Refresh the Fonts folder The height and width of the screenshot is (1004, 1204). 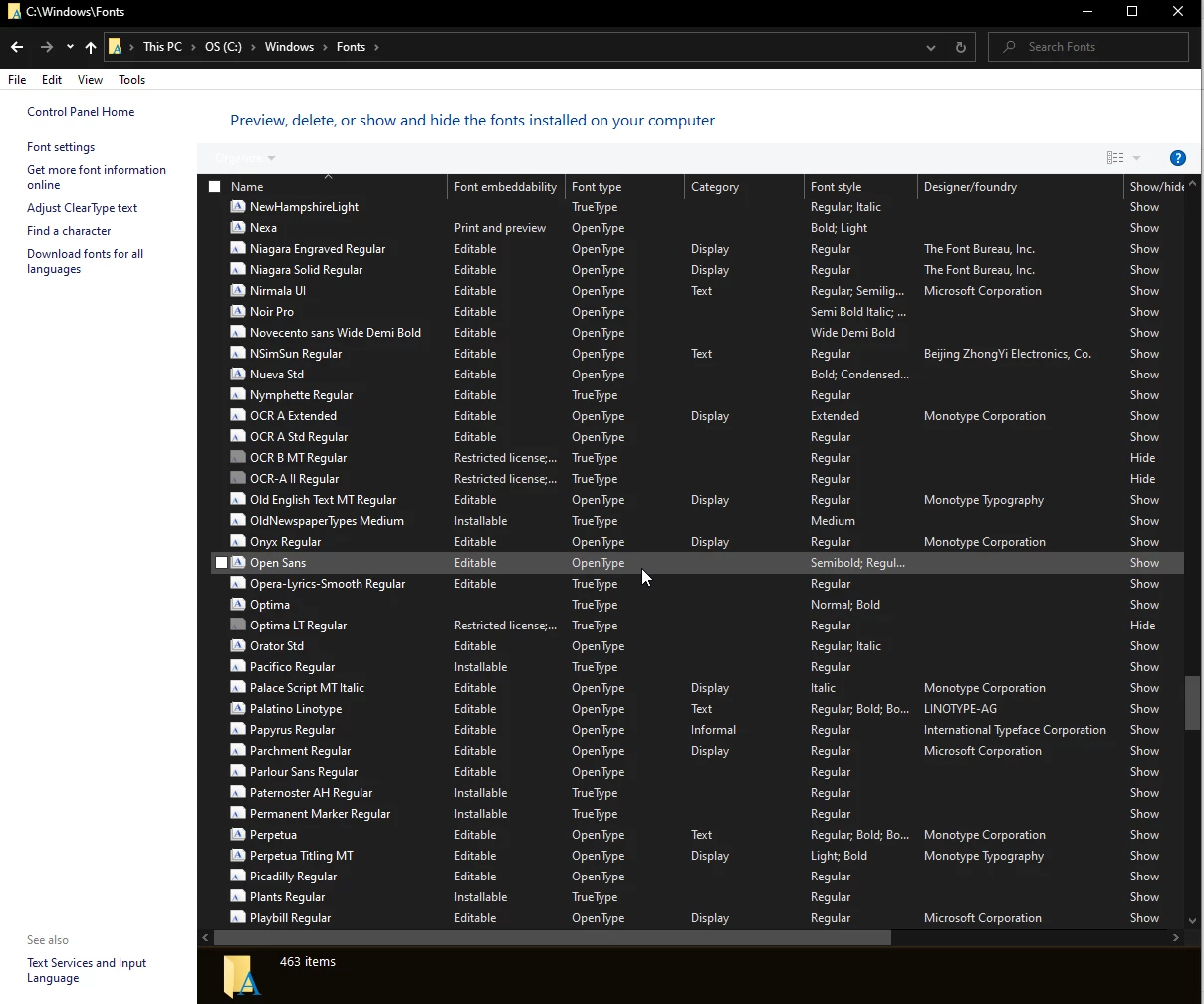960,47
